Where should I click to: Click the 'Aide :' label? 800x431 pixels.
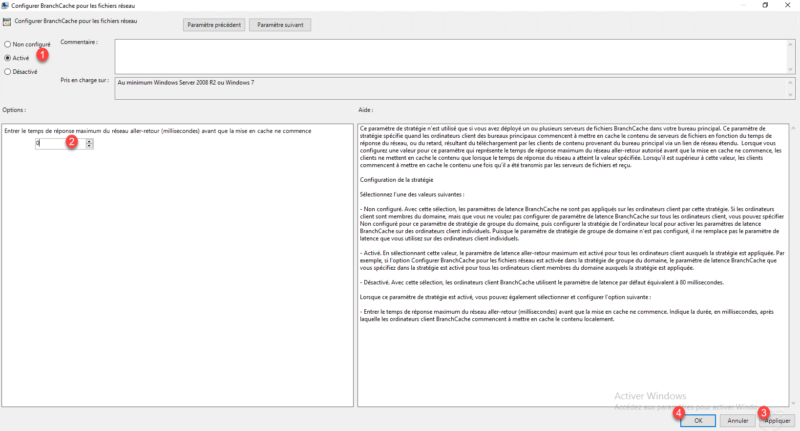coord(366,110)
